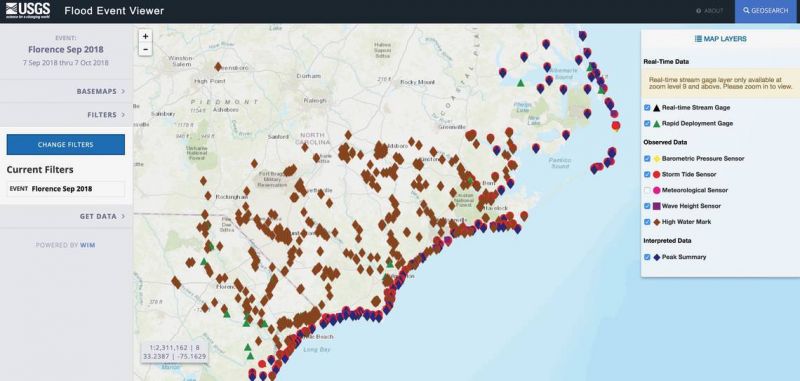The width and height of the screenshot is (800, 381).
Task: Click the large red Storm Tide marker offshore
Action: (616, 125)
